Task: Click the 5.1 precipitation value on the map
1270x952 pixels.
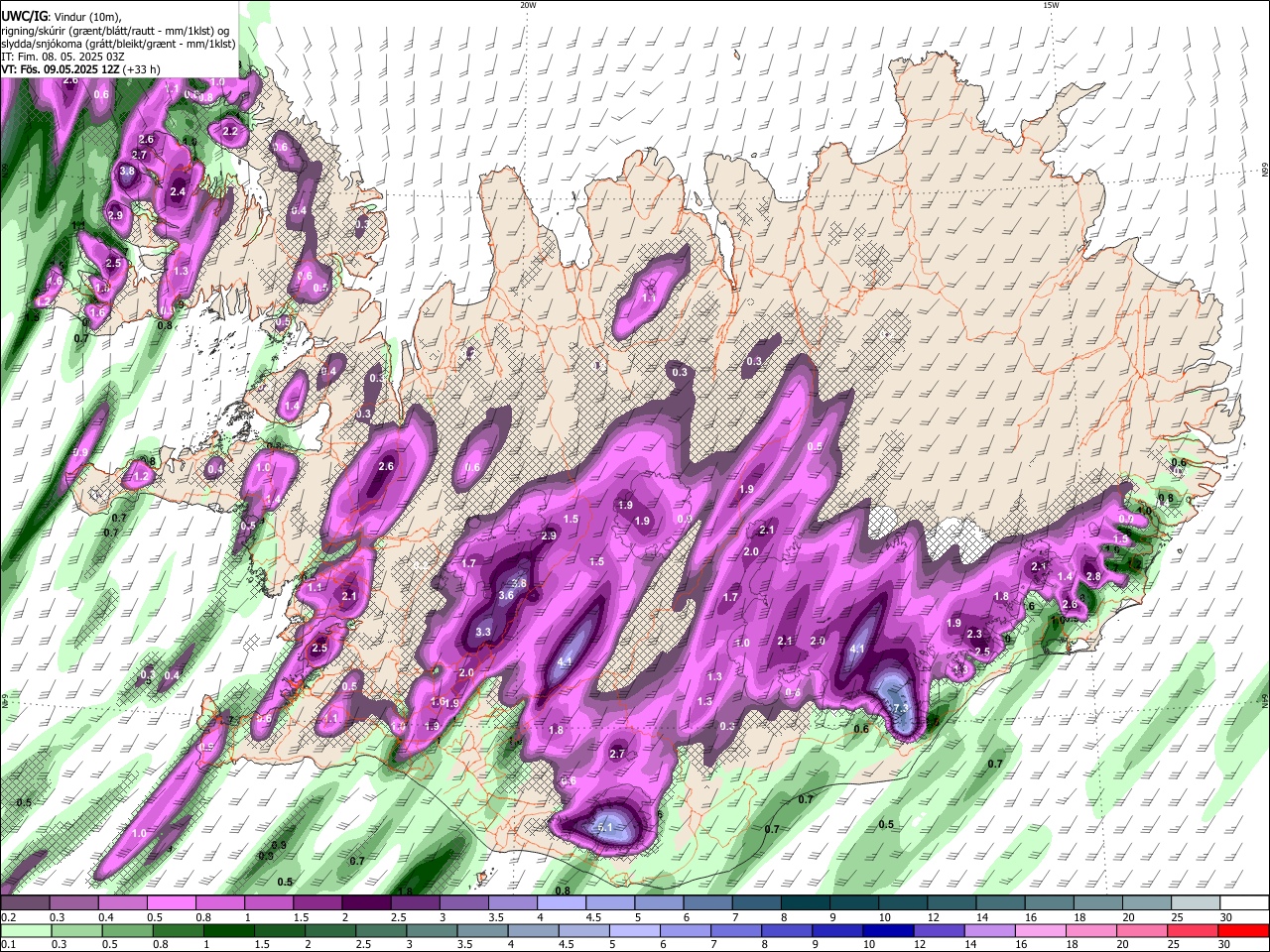Action: pyautogui.click(x=606, y=827)
